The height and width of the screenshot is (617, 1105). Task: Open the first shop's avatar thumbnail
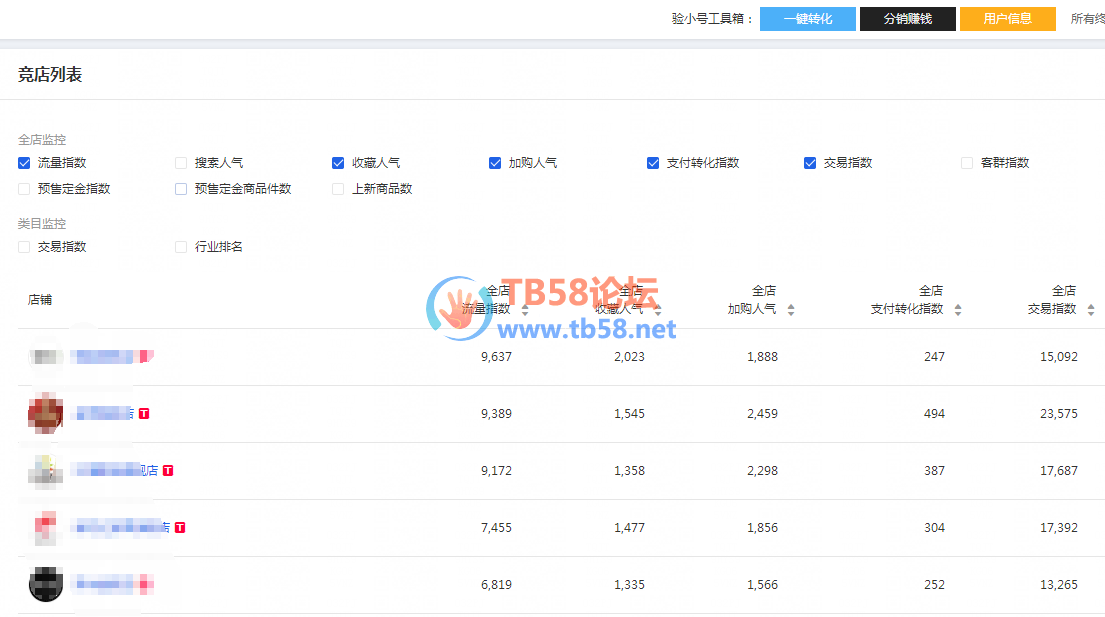45,357
